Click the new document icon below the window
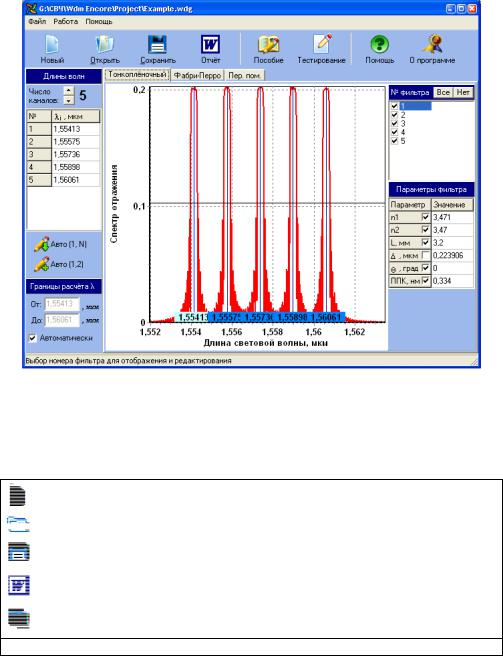The width and height of the screenshot is (503, 656). click(18, 495)
